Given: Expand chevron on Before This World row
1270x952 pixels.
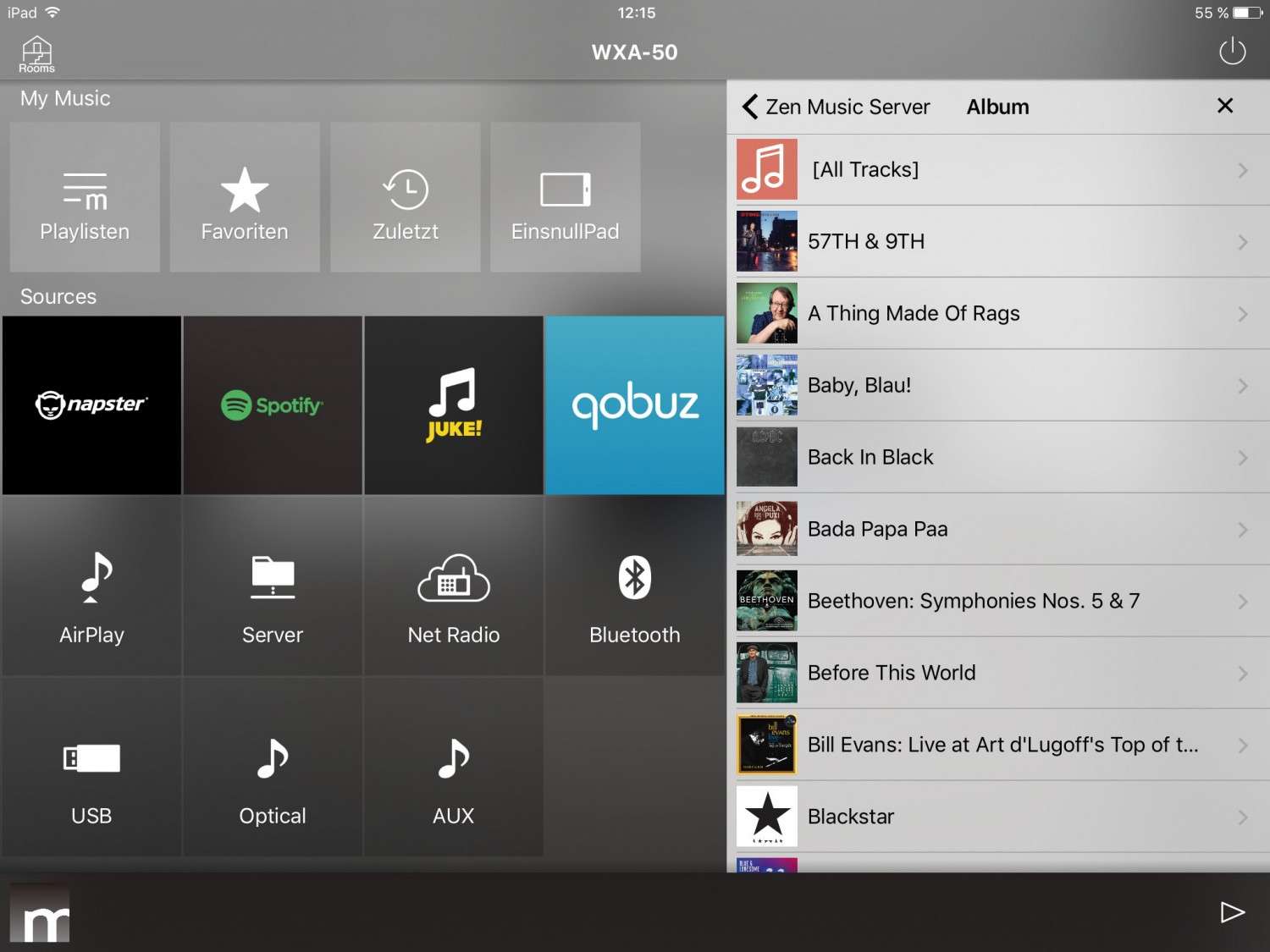Looking at the screenshot, I should (x=1242, y=674).
